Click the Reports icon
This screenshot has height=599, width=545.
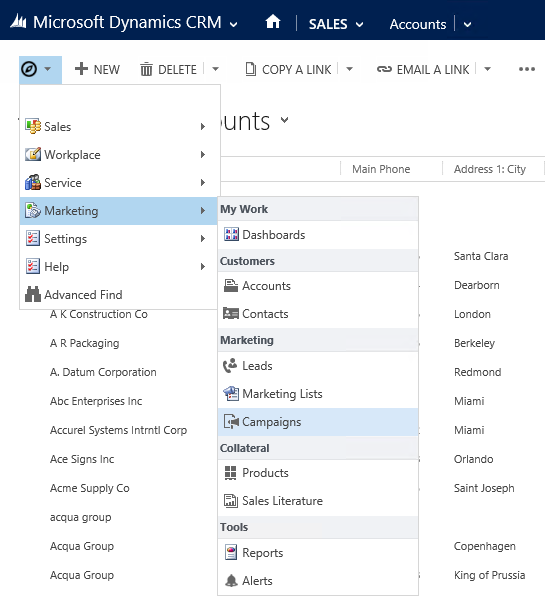coord(231,552)
